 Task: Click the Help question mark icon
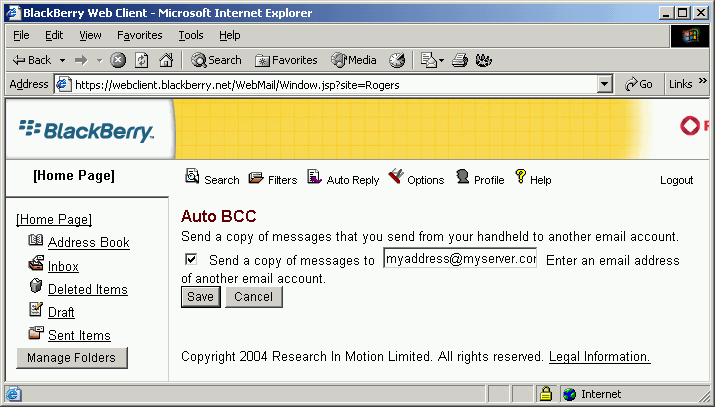[x=520, y=176]
